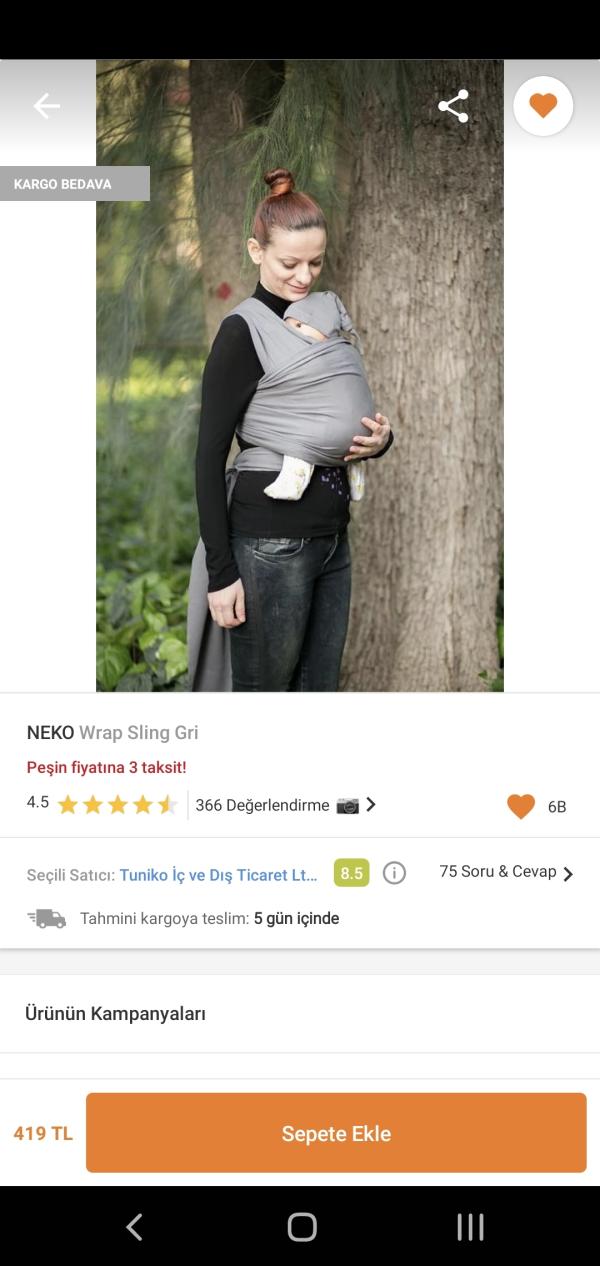The height and width of the screenshot is (1266, 600).
Task: Tap Android back navigation button
Action: [x=134, y=1227]
